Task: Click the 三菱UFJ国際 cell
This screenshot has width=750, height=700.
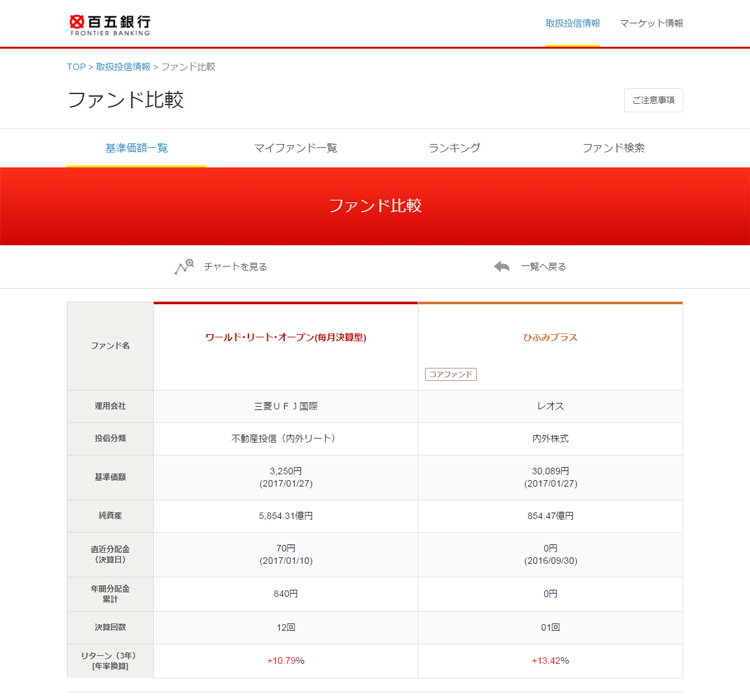Action: tap(286, 406)
